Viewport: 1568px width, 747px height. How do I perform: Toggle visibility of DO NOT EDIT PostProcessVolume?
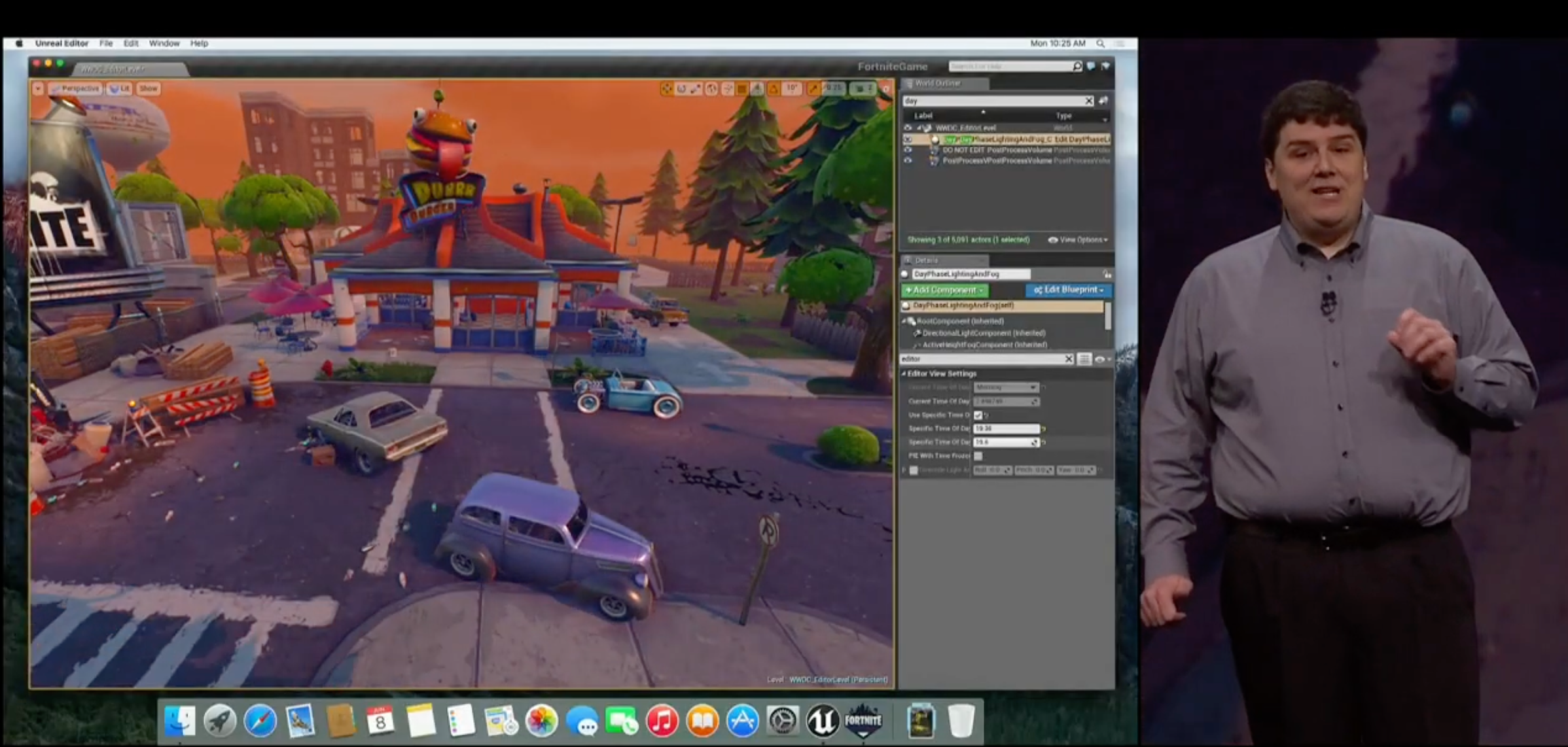point(908,150)
